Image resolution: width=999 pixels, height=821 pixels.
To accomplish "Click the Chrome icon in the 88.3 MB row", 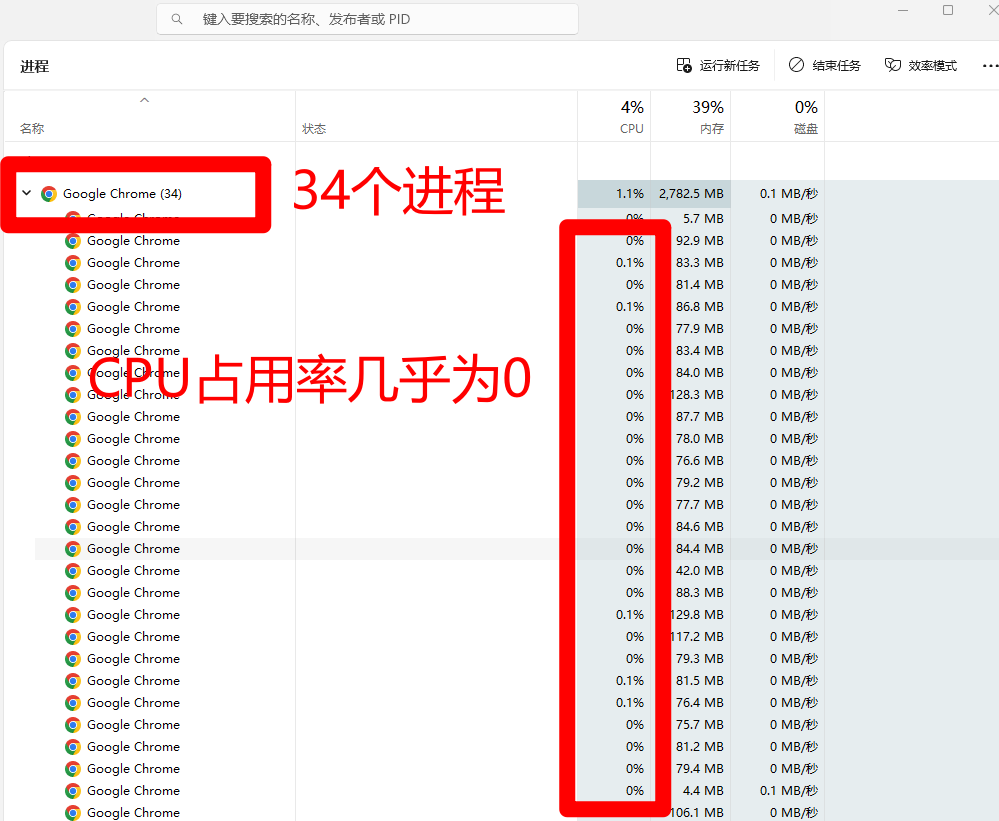I will 73,593.
